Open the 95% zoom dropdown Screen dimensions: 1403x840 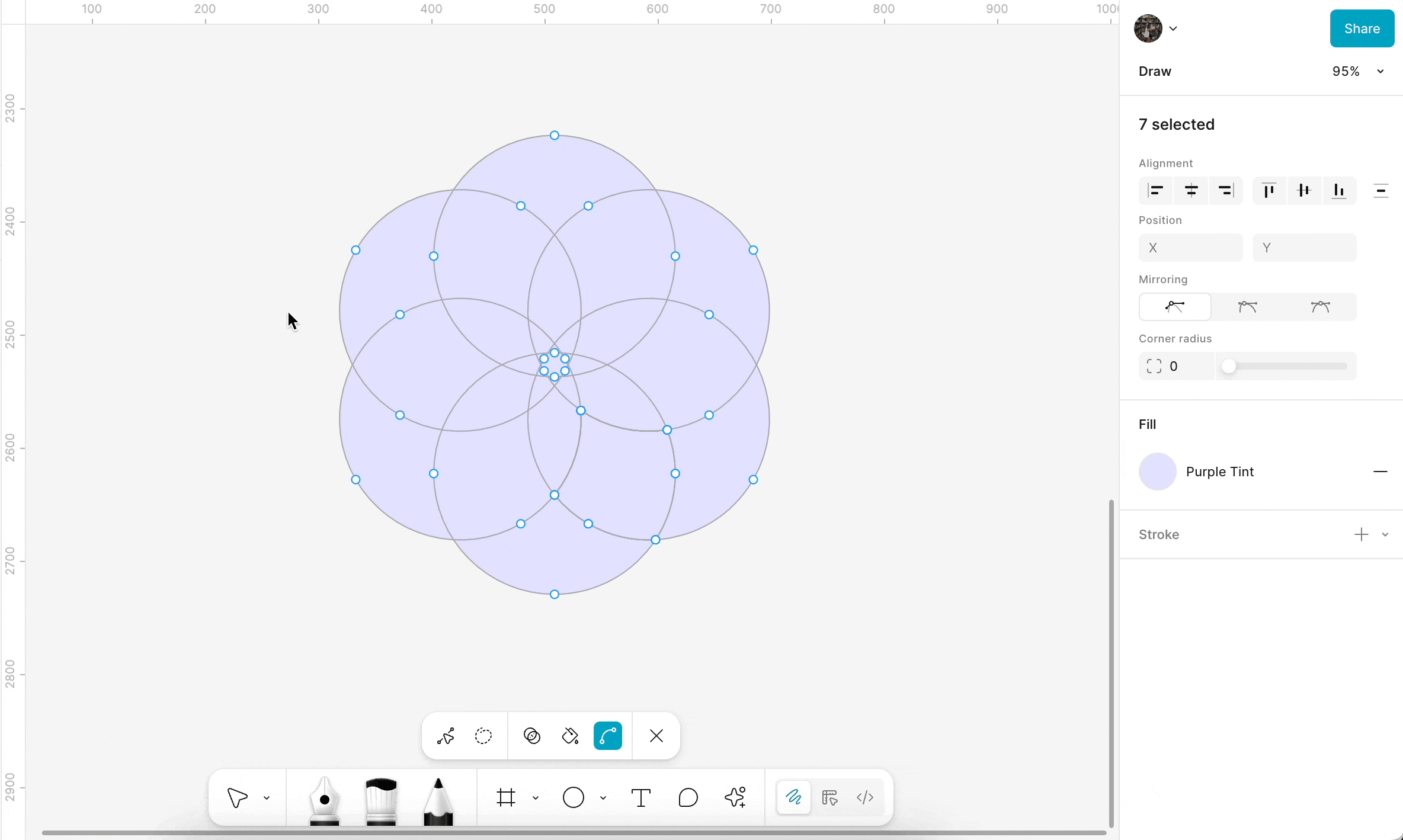1358,71
